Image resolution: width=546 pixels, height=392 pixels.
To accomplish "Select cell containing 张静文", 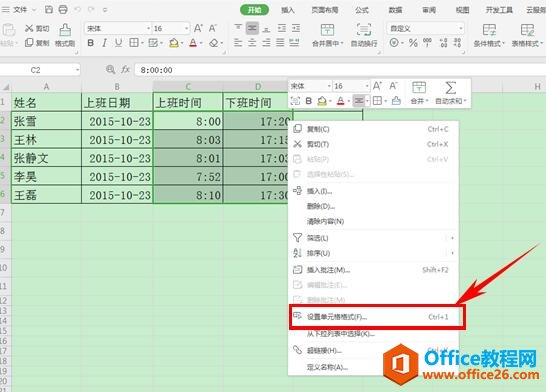I will pyautogui.click(x=47, y=158).
